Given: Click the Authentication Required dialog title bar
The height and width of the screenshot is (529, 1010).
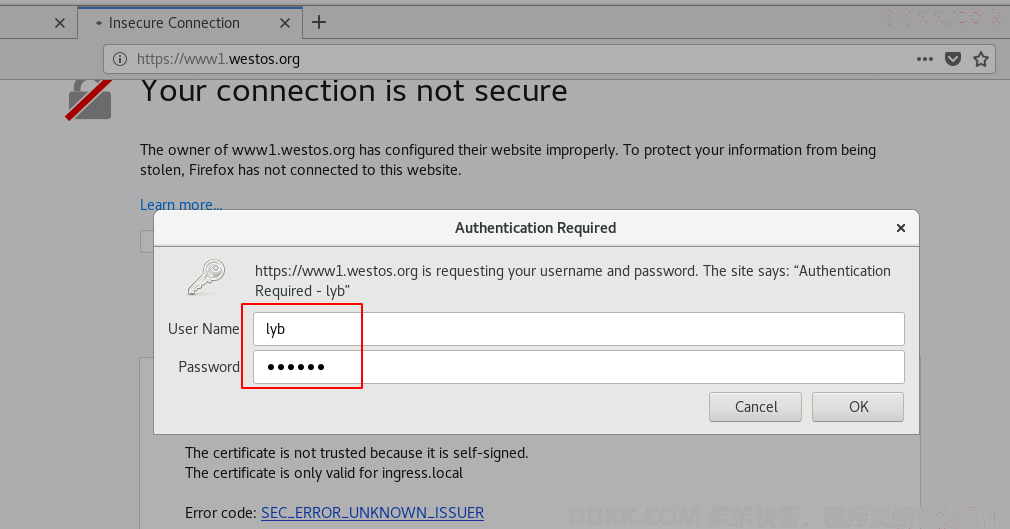Looking at the screenshot, I should (536, 228).
